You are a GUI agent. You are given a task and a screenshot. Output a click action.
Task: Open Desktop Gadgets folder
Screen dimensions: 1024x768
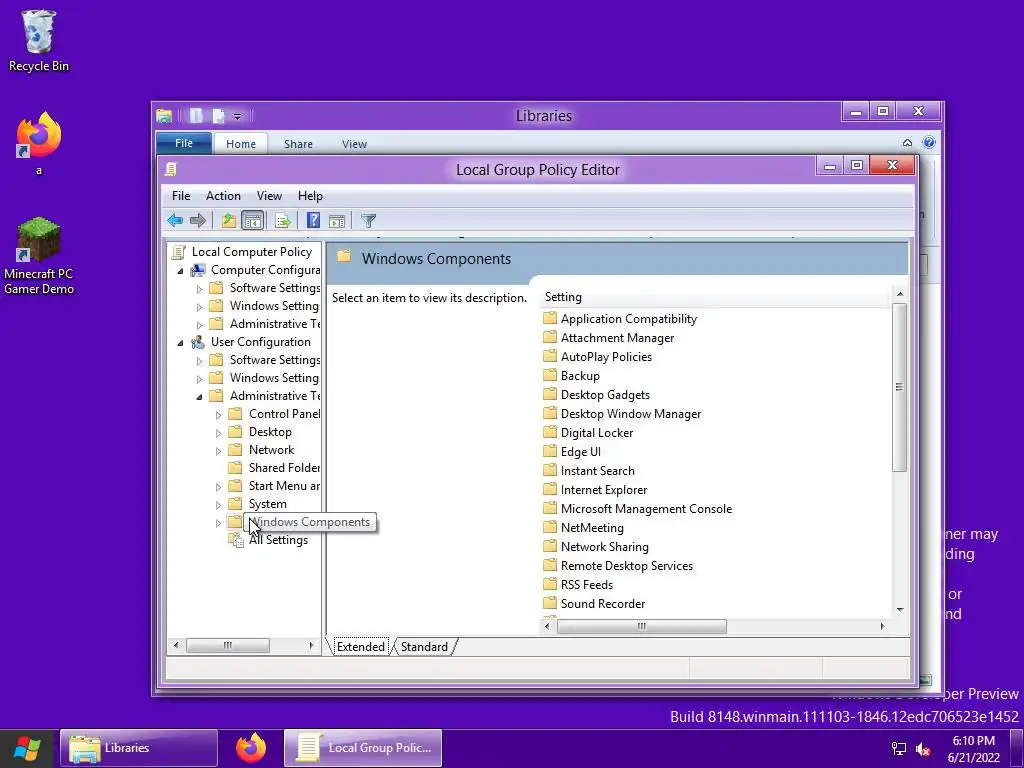(x=596, y=394)
